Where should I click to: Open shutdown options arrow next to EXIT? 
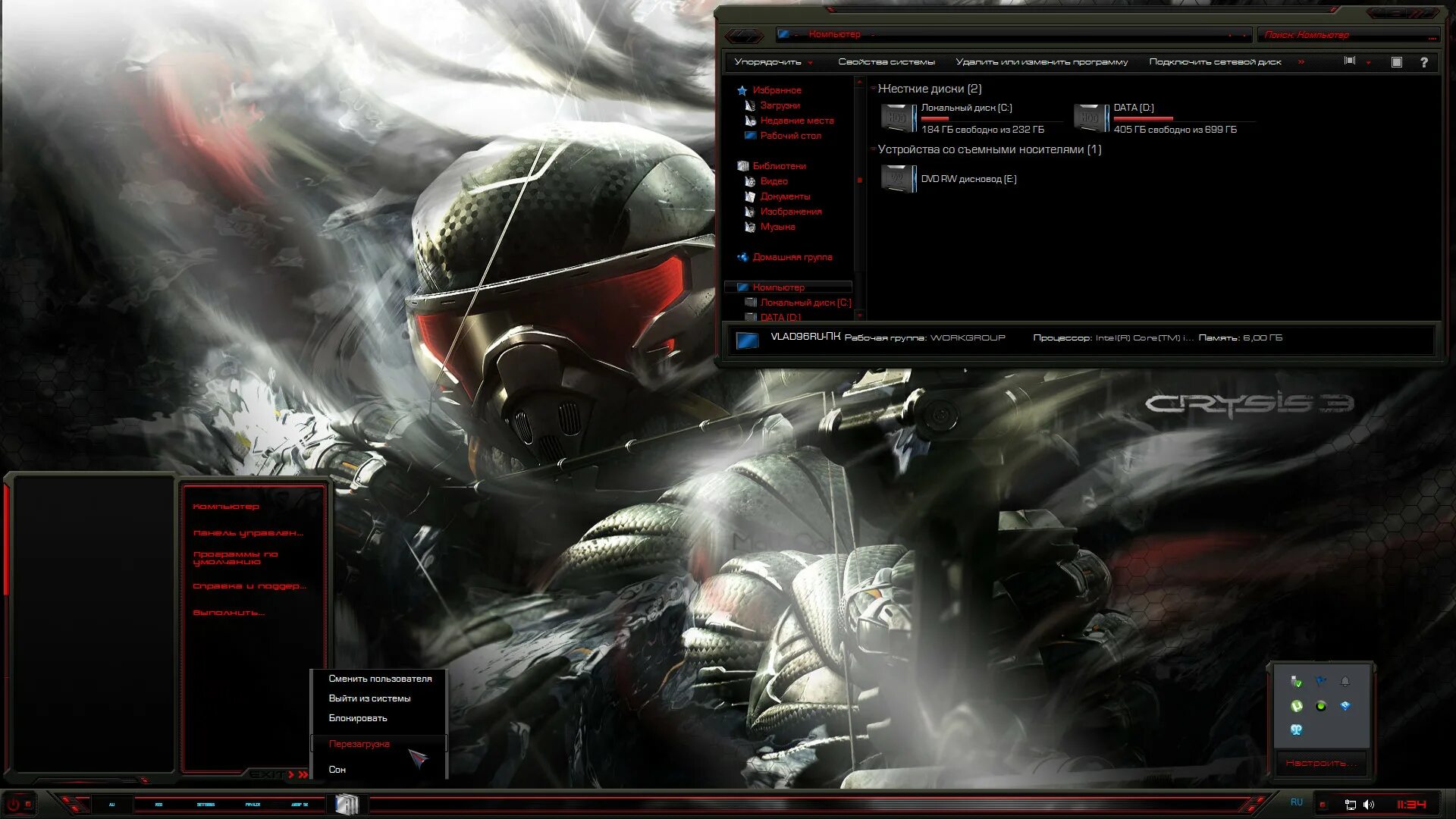pos(303,774)
